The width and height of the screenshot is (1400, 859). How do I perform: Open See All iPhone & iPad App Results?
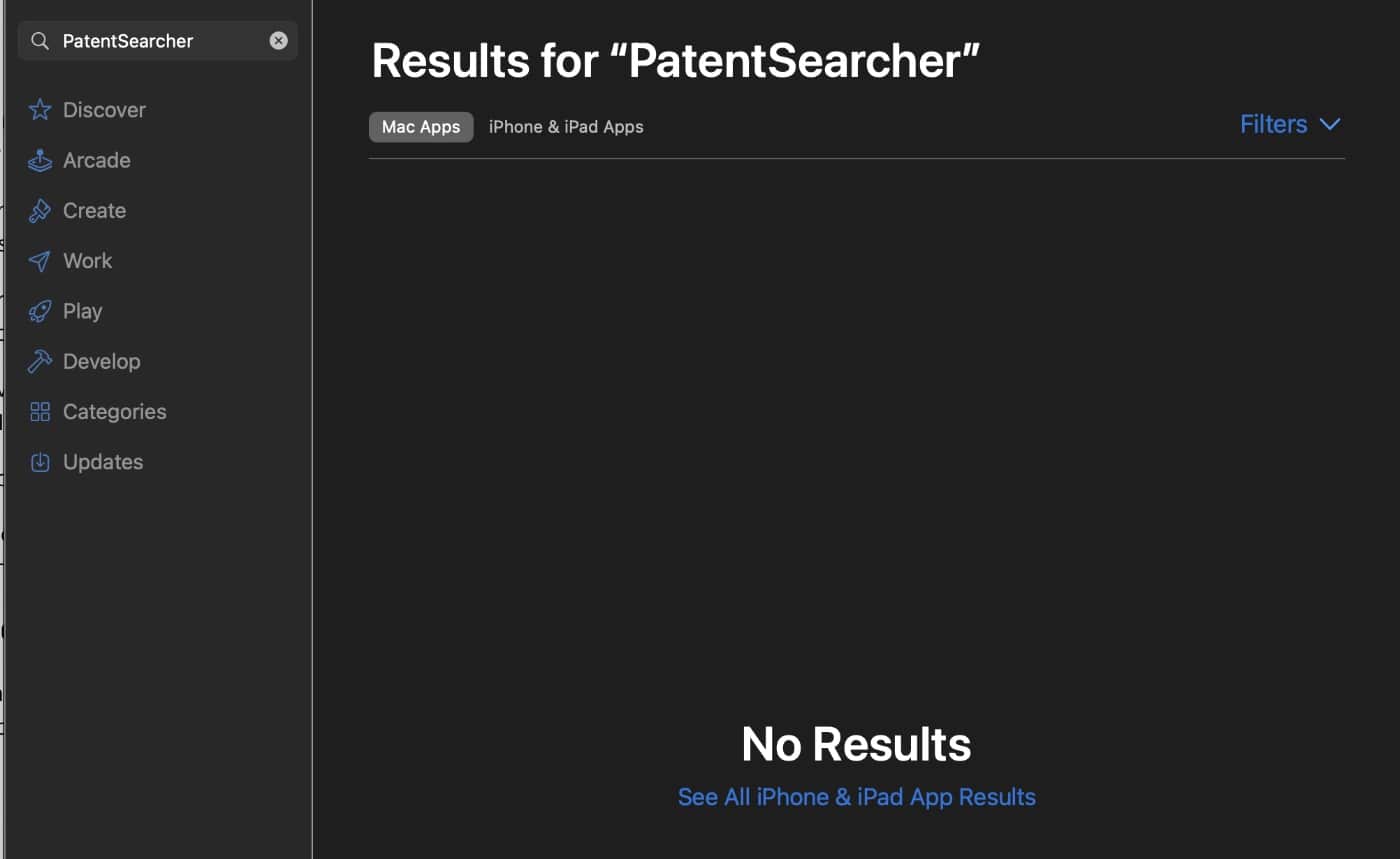click(856, 797)
